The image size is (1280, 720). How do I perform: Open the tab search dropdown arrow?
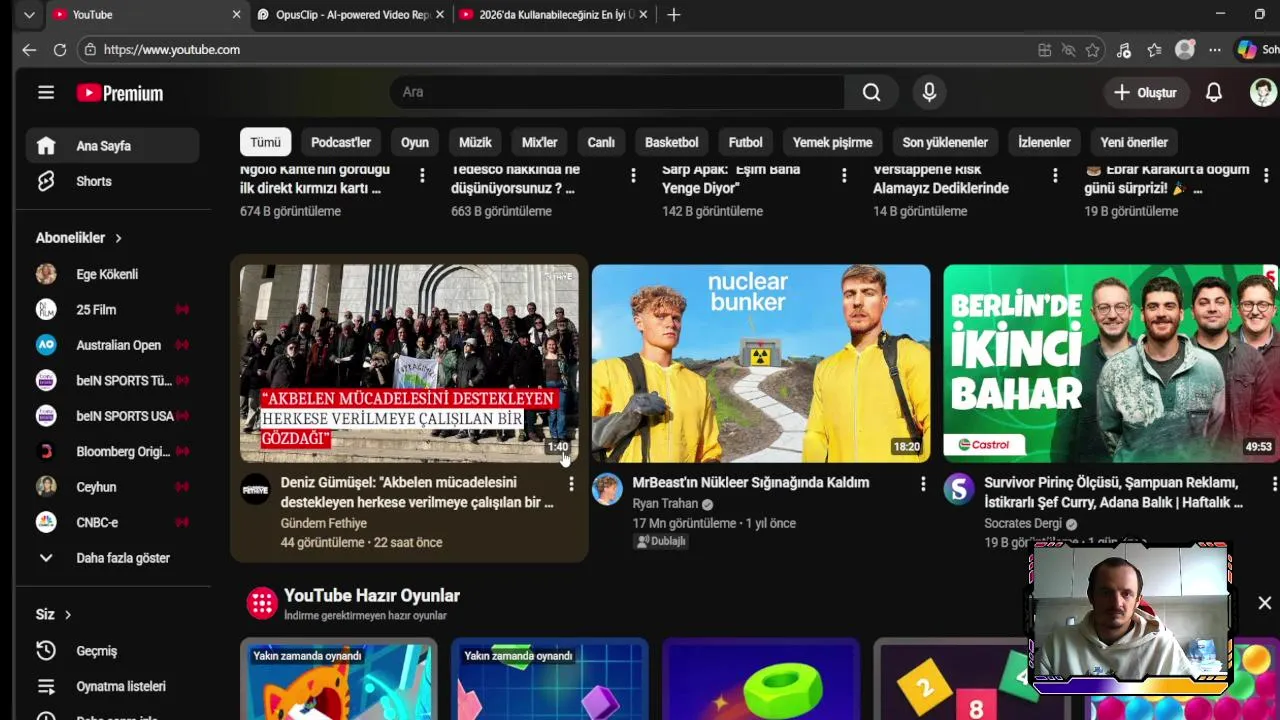pos(29,15)
